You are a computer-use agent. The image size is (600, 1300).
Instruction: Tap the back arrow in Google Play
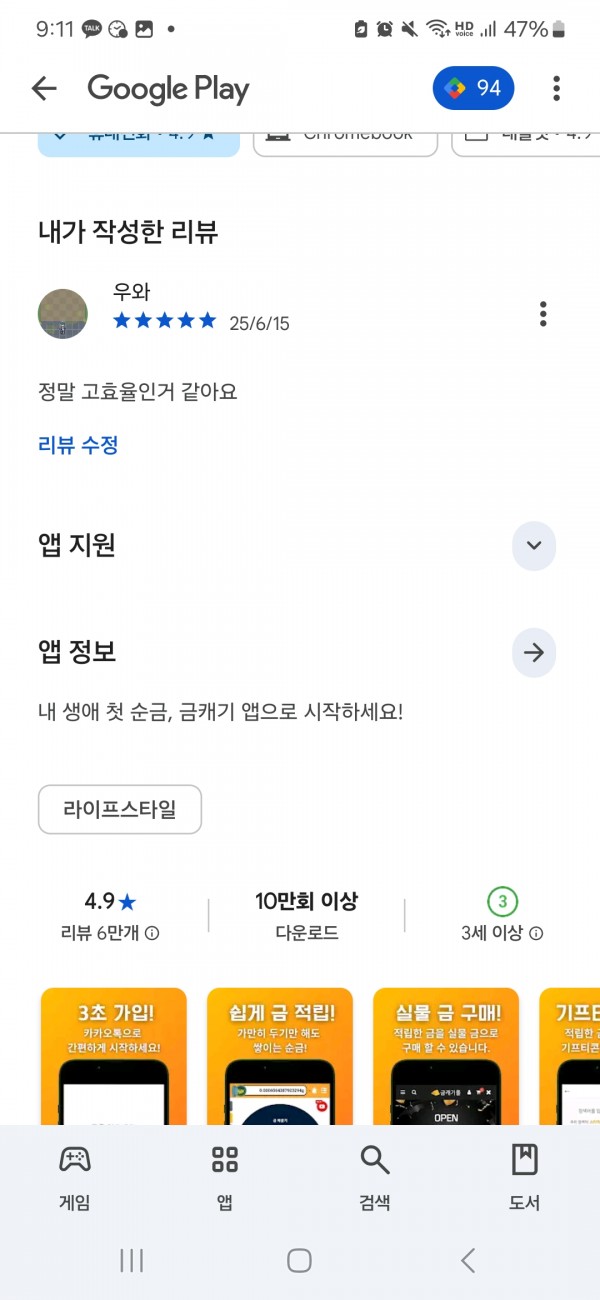pyautogui.click(x=44, y=88)
